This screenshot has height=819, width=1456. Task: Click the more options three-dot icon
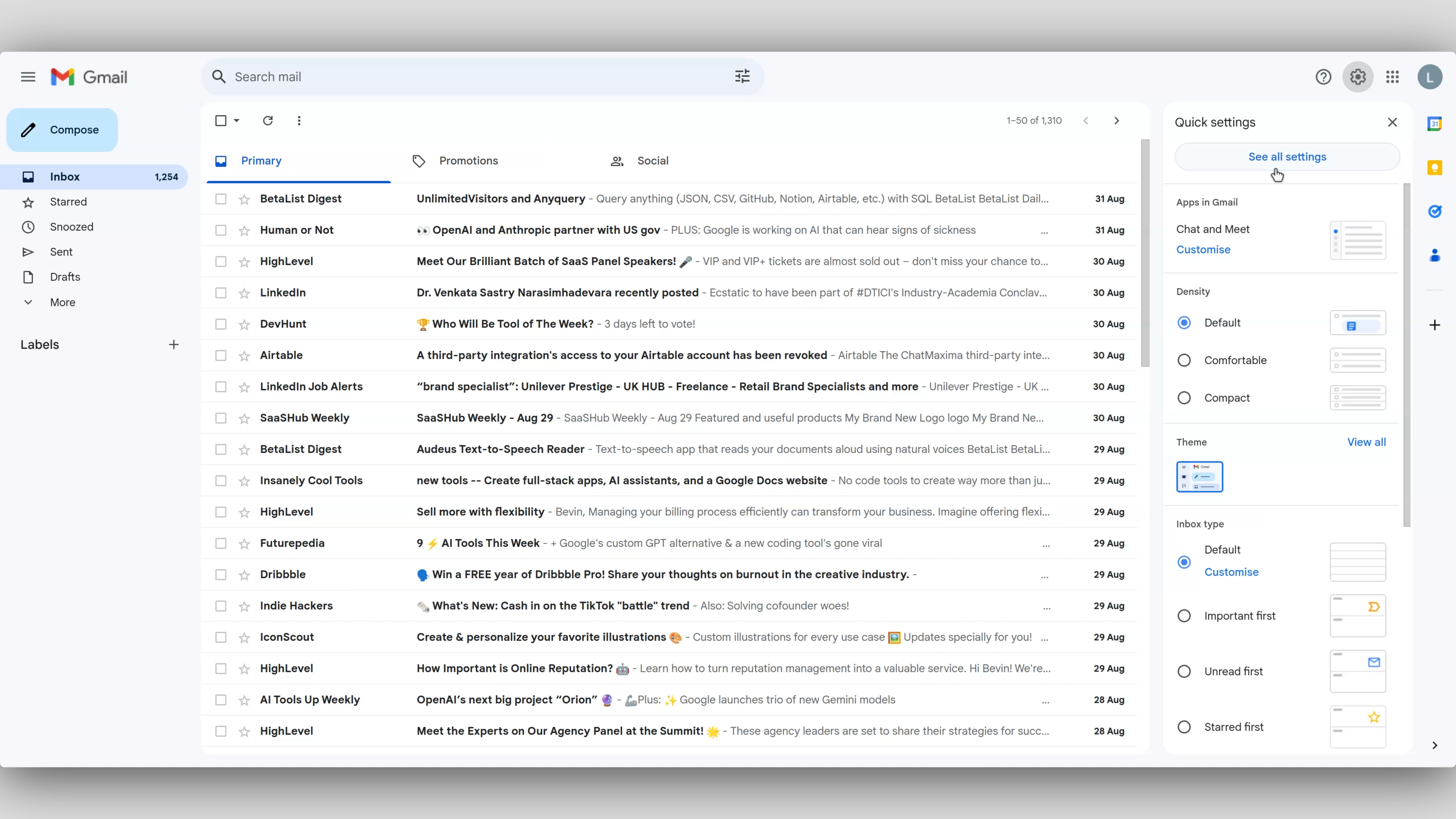pos(299,120)
